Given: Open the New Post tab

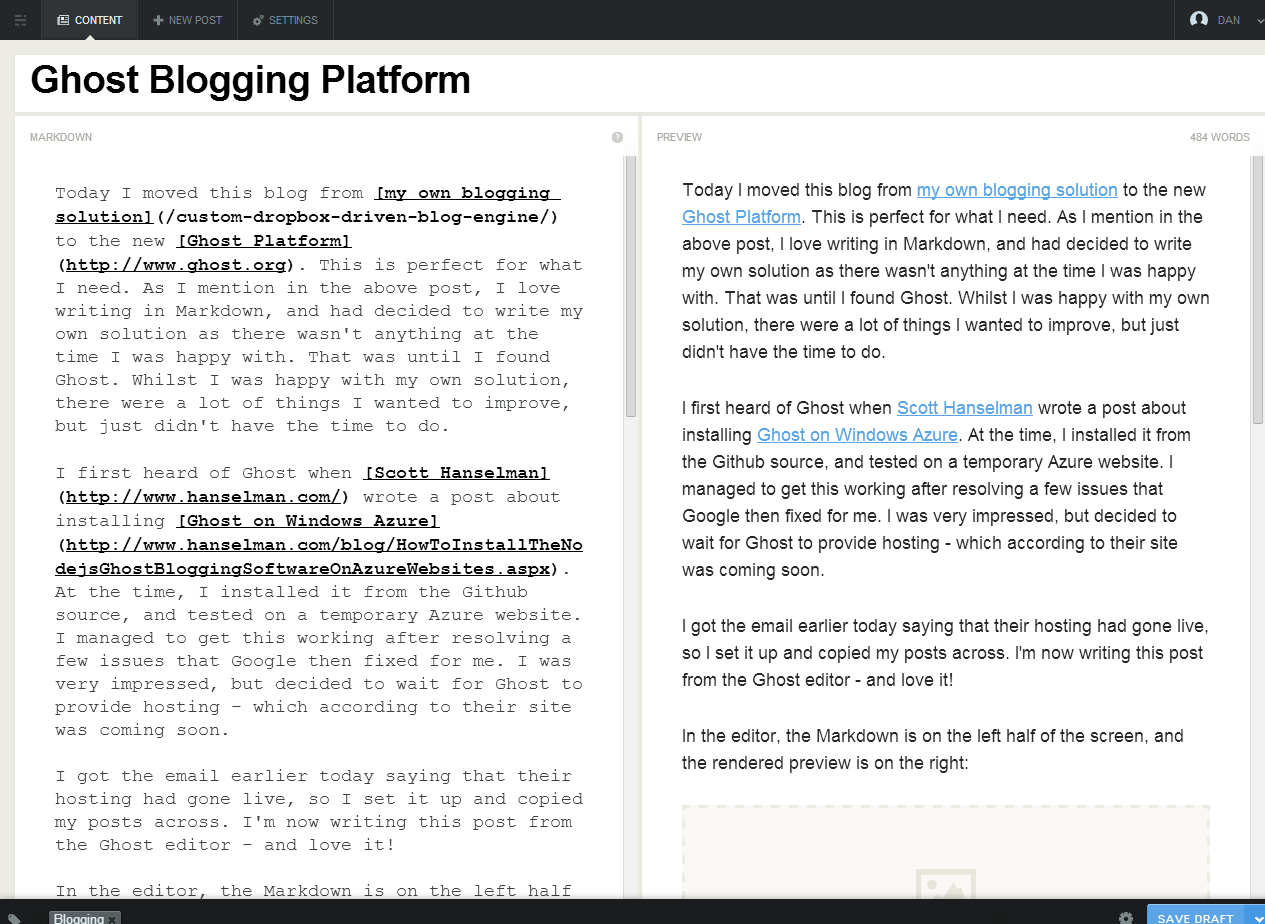Looking at the screenshot, I should click(x=188, y=20).
